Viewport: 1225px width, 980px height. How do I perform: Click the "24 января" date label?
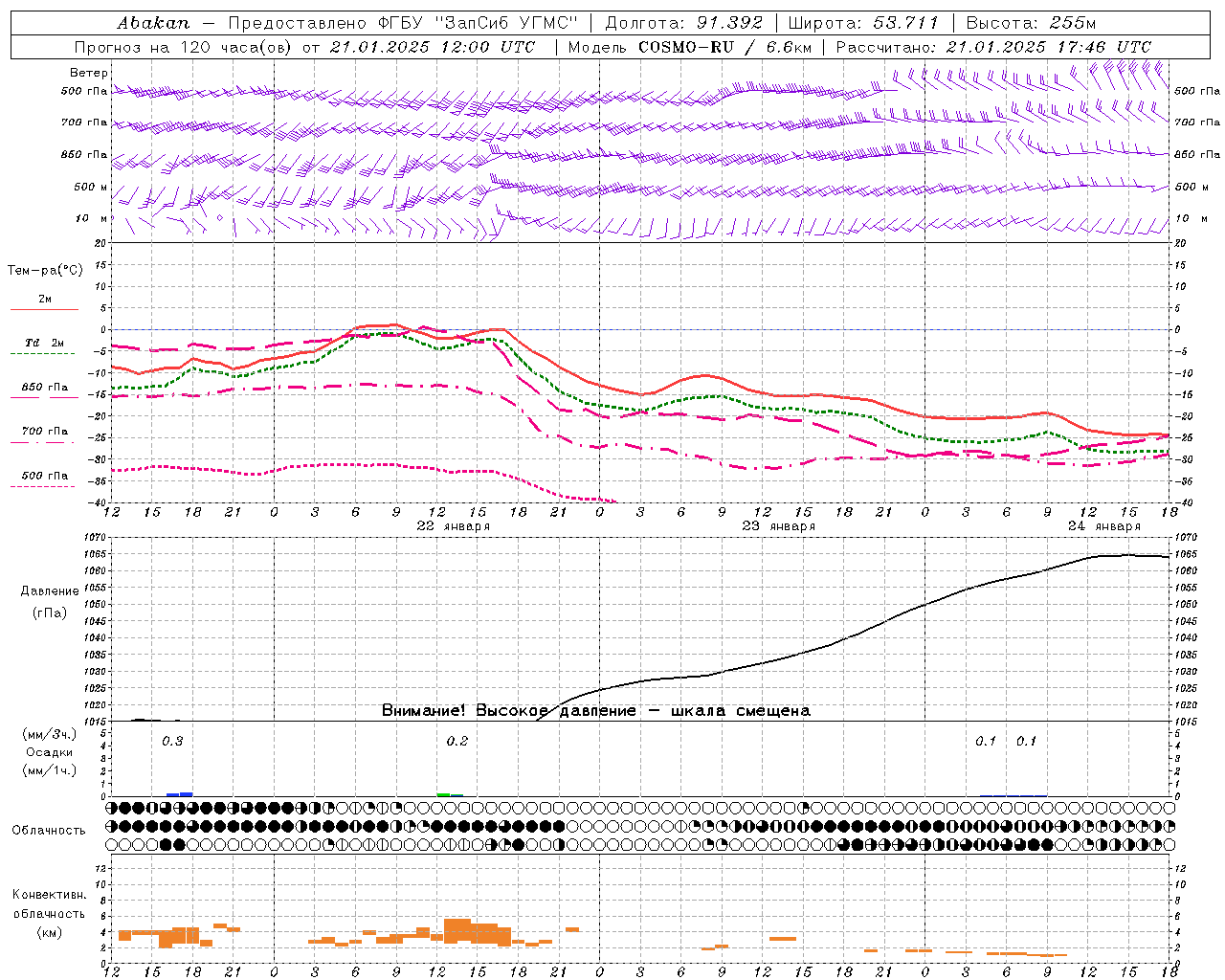[1103, 526]
